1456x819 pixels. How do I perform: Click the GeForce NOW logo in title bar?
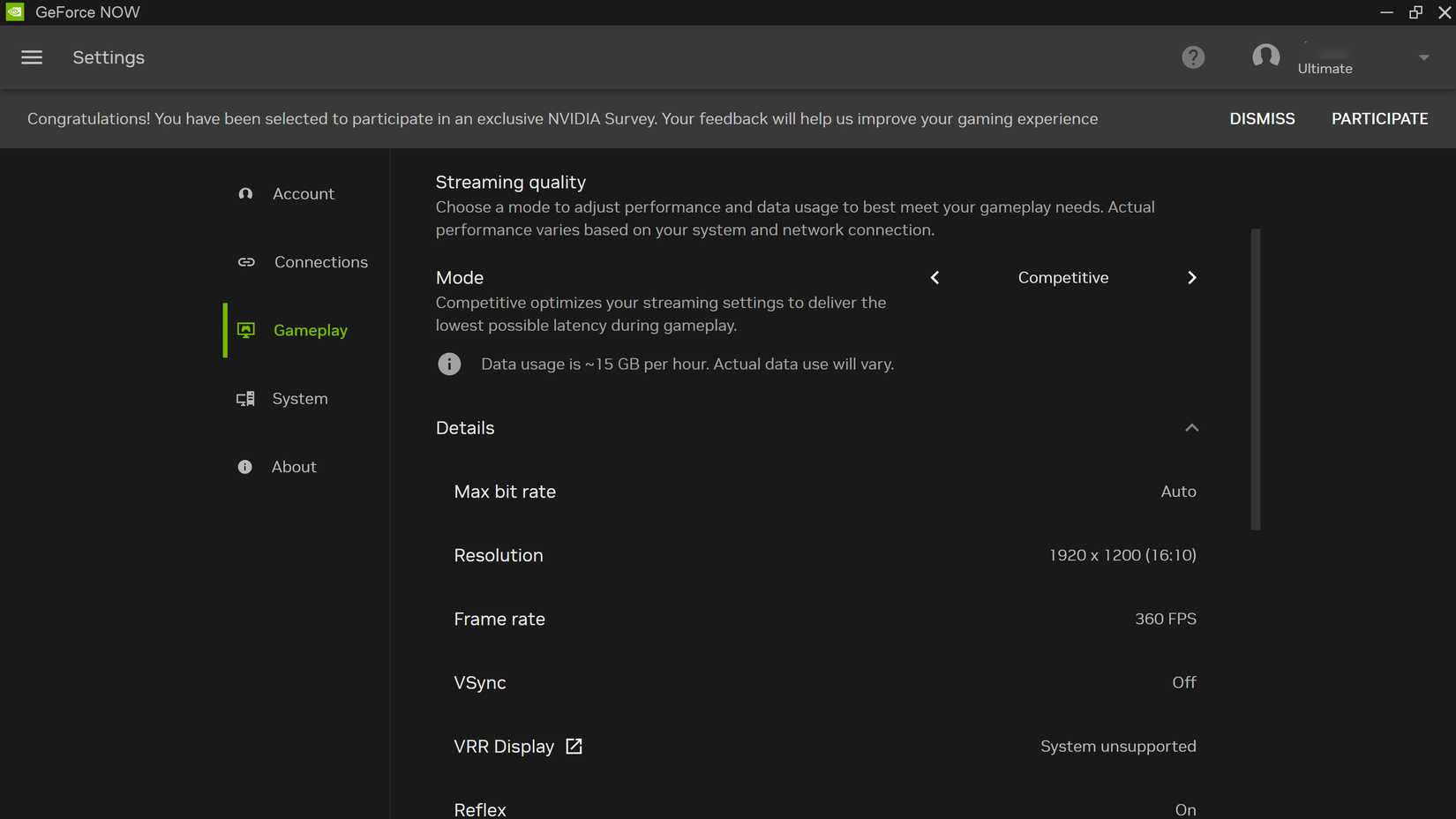(x=15, y=12)
